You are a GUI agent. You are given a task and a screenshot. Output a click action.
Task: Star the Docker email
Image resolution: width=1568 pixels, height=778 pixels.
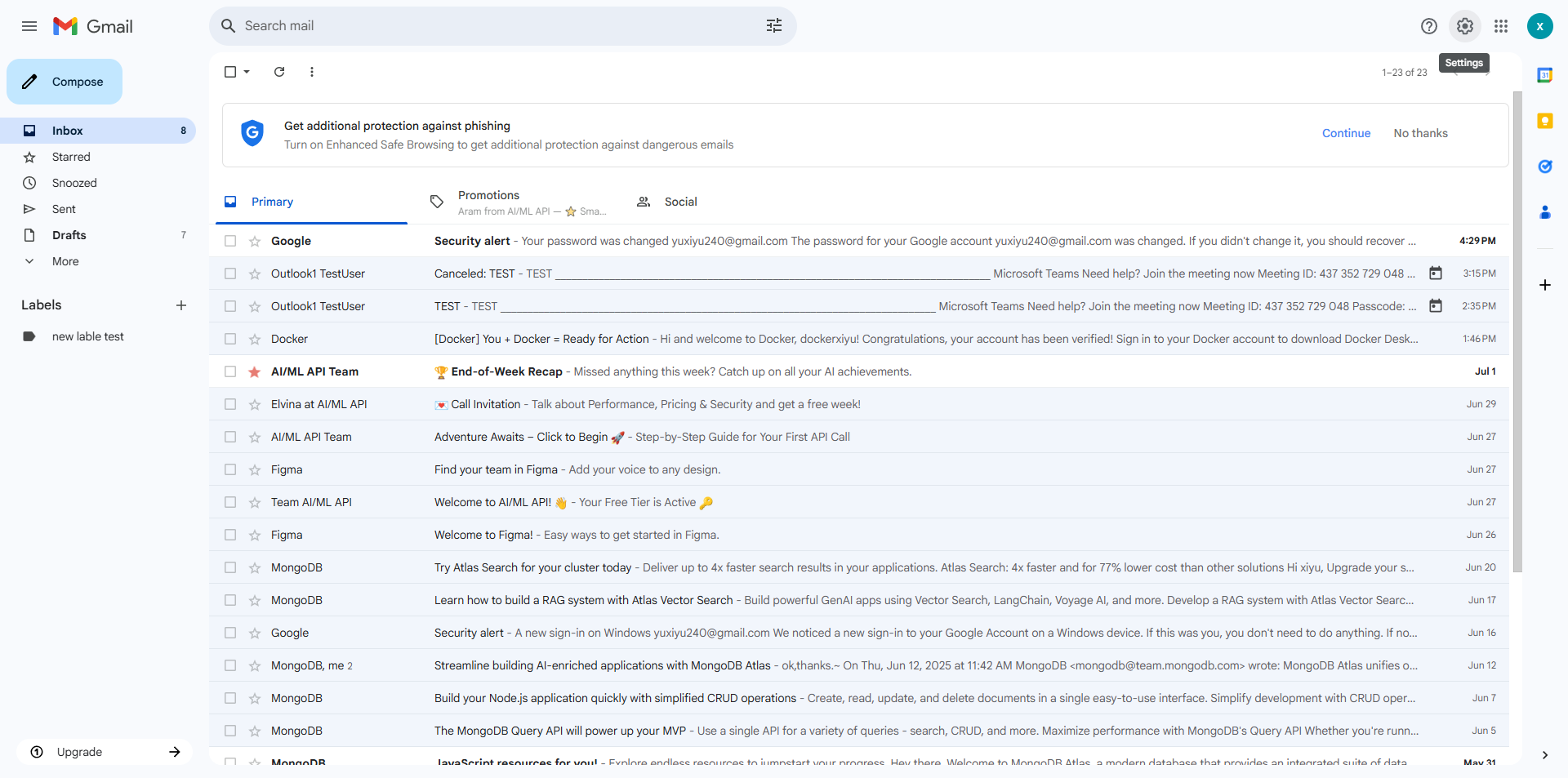255,340
